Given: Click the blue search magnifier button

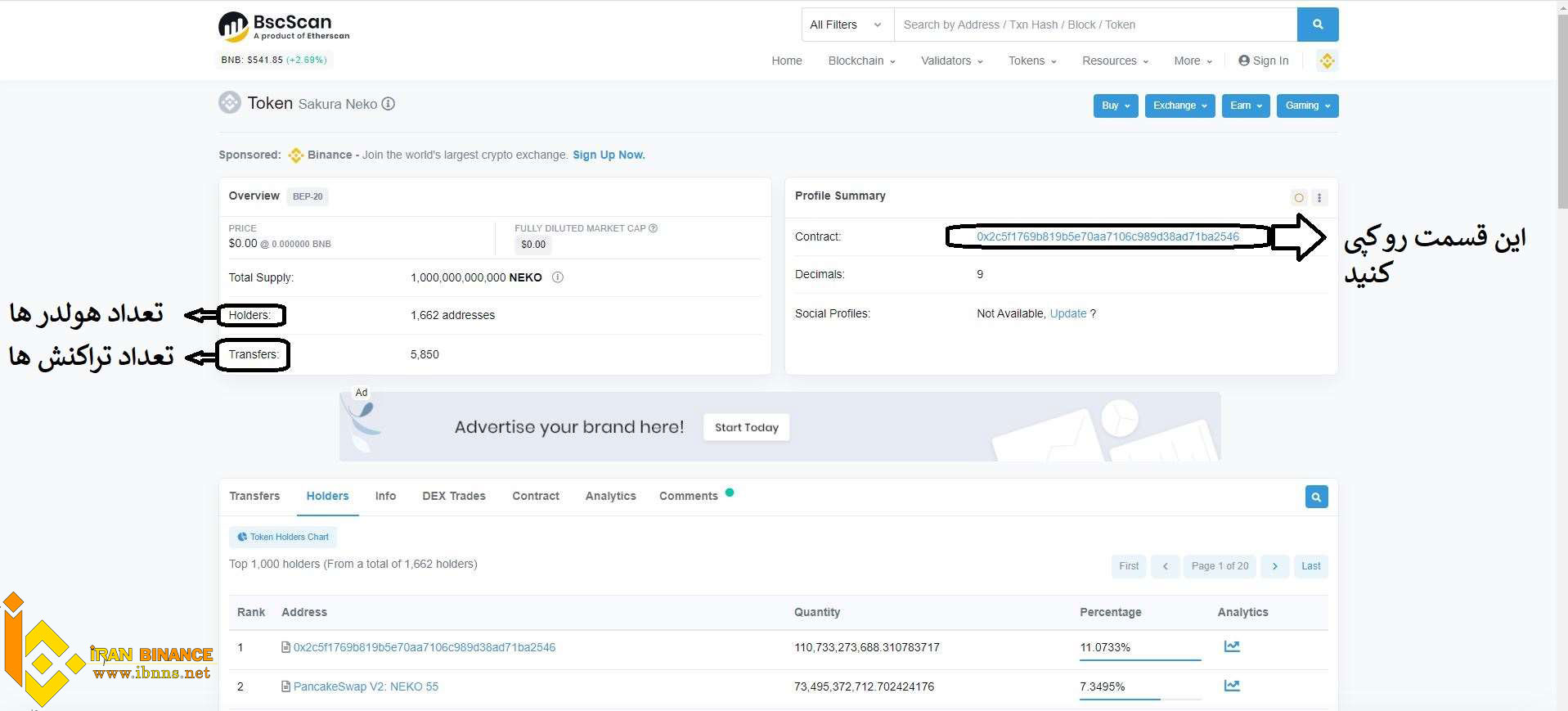Looking at the screenshot, I should click(x=1318, y=25).
